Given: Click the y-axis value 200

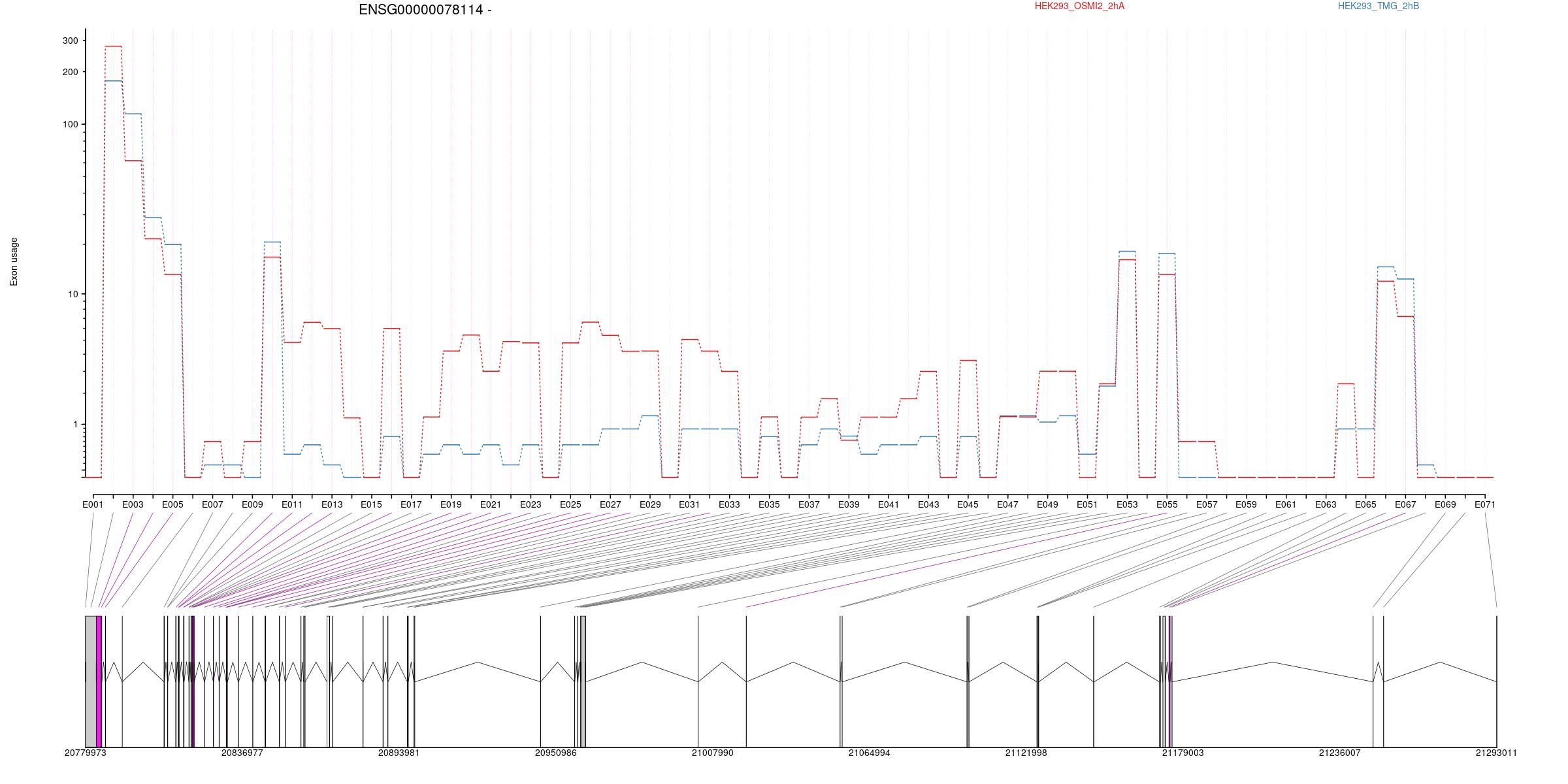Looking at the screenshot, I should [x=70, y=72].
